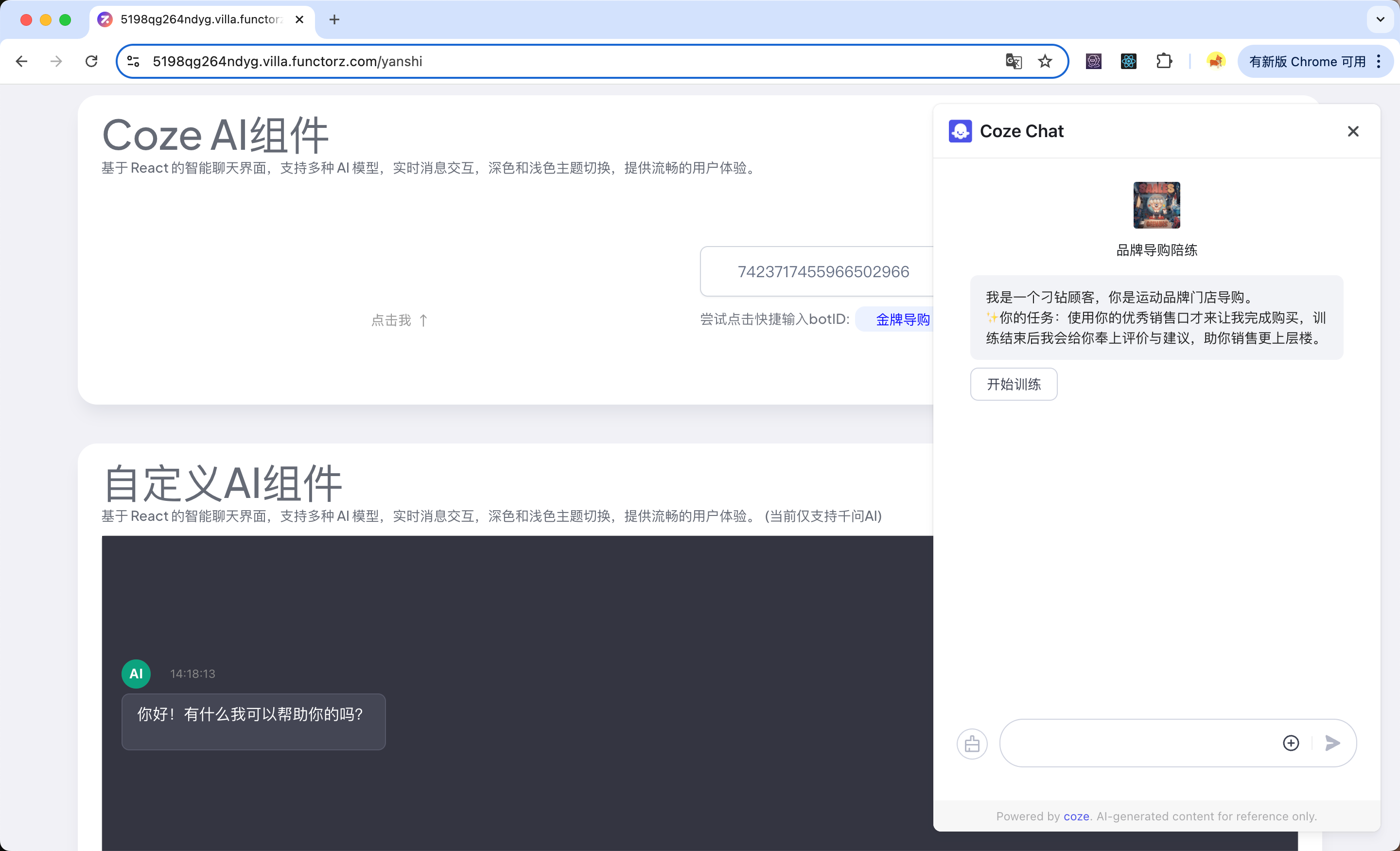
Task: Click the Coze AI组件 heading
Action: coord(215,135)
